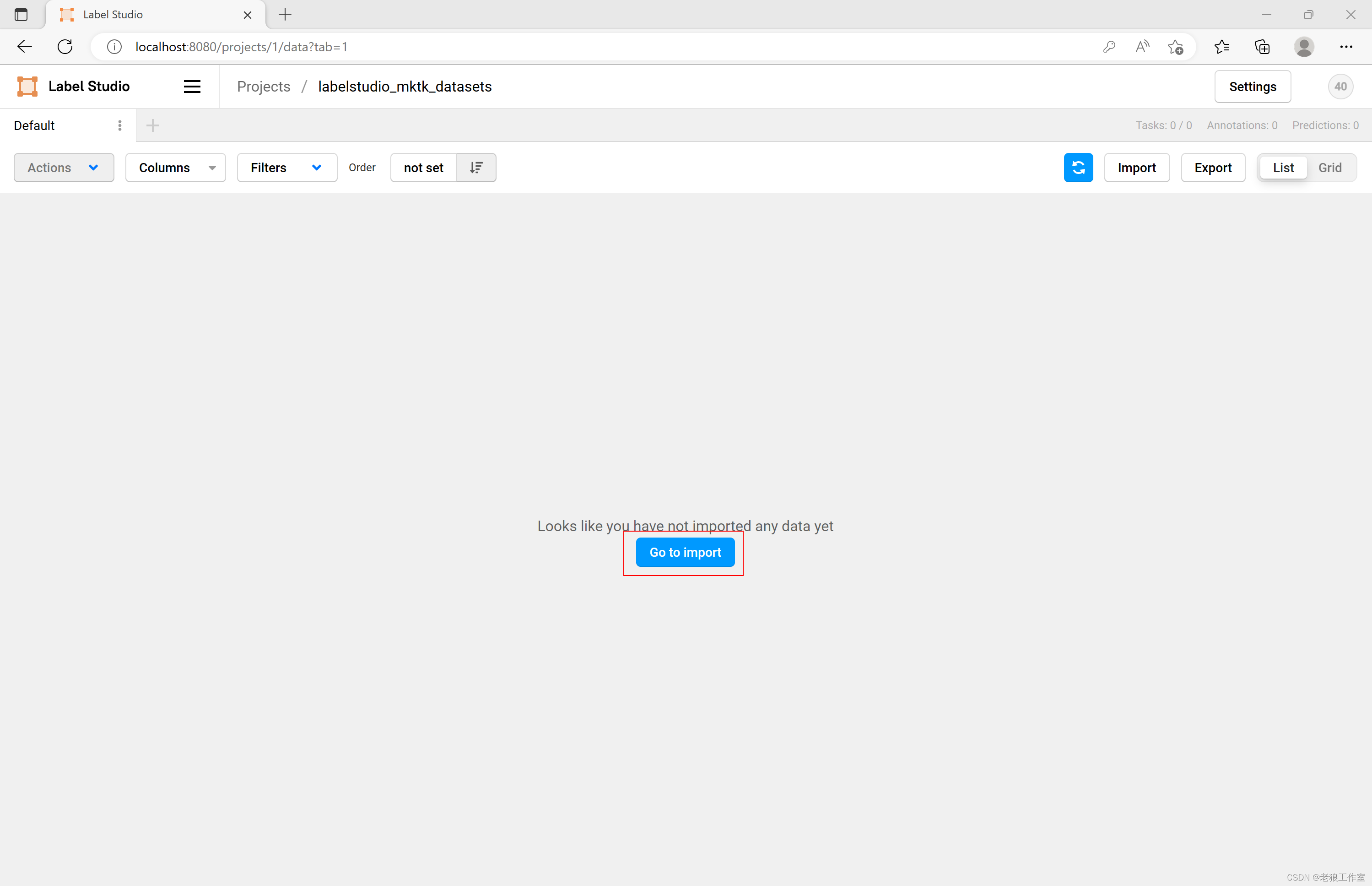Viewport: 1372px width, 886px height.
Task: Open project Settings
Action: tap(1252, 86)
